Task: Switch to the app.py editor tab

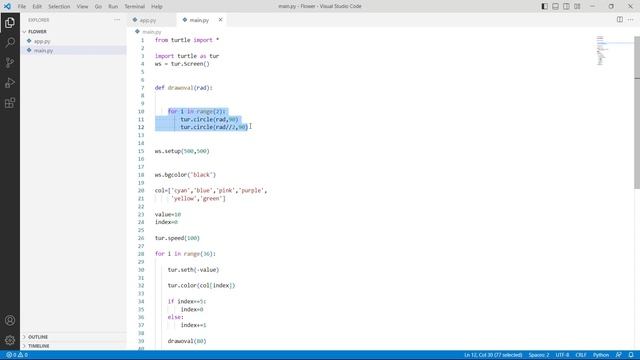Action: tap(152, 20)
